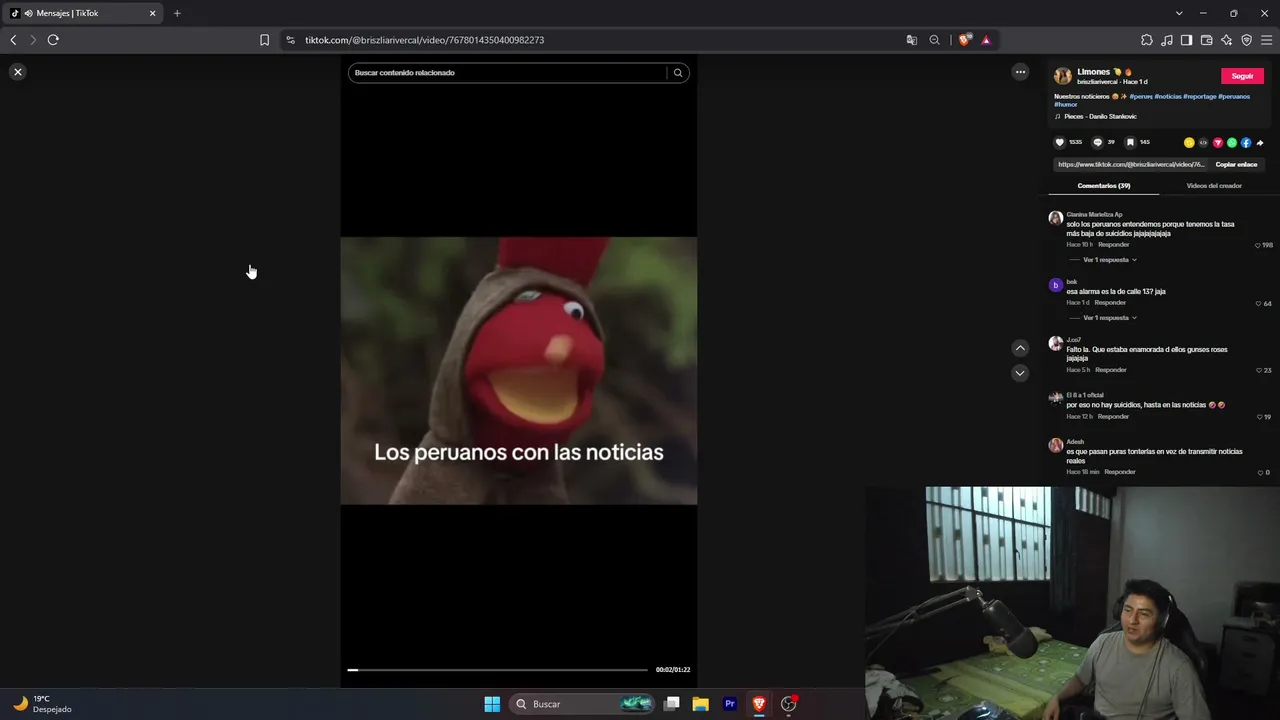Open a new browser tab
The image size is (1280, 720).
coord(177,13)
